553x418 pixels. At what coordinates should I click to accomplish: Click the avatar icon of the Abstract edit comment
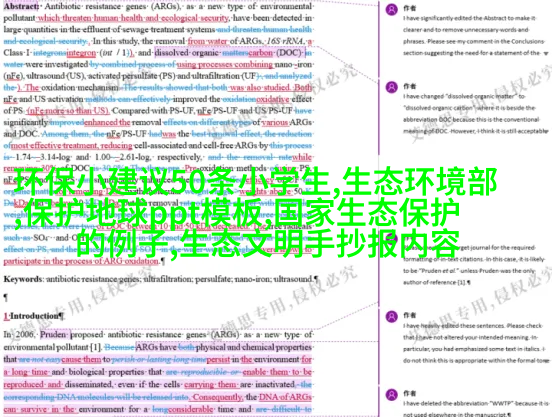[x=391, y=9]
